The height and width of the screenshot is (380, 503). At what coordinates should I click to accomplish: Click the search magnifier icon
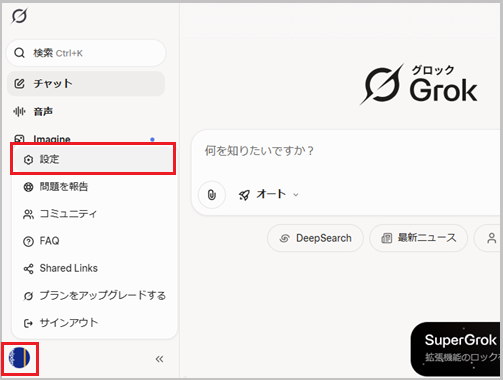19,53
